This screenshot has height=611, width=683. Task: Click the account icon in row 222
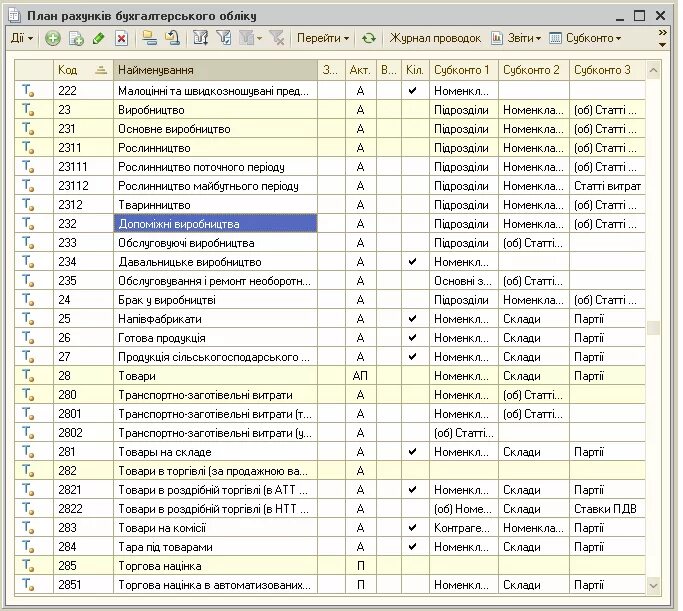[x=29, y=91]
